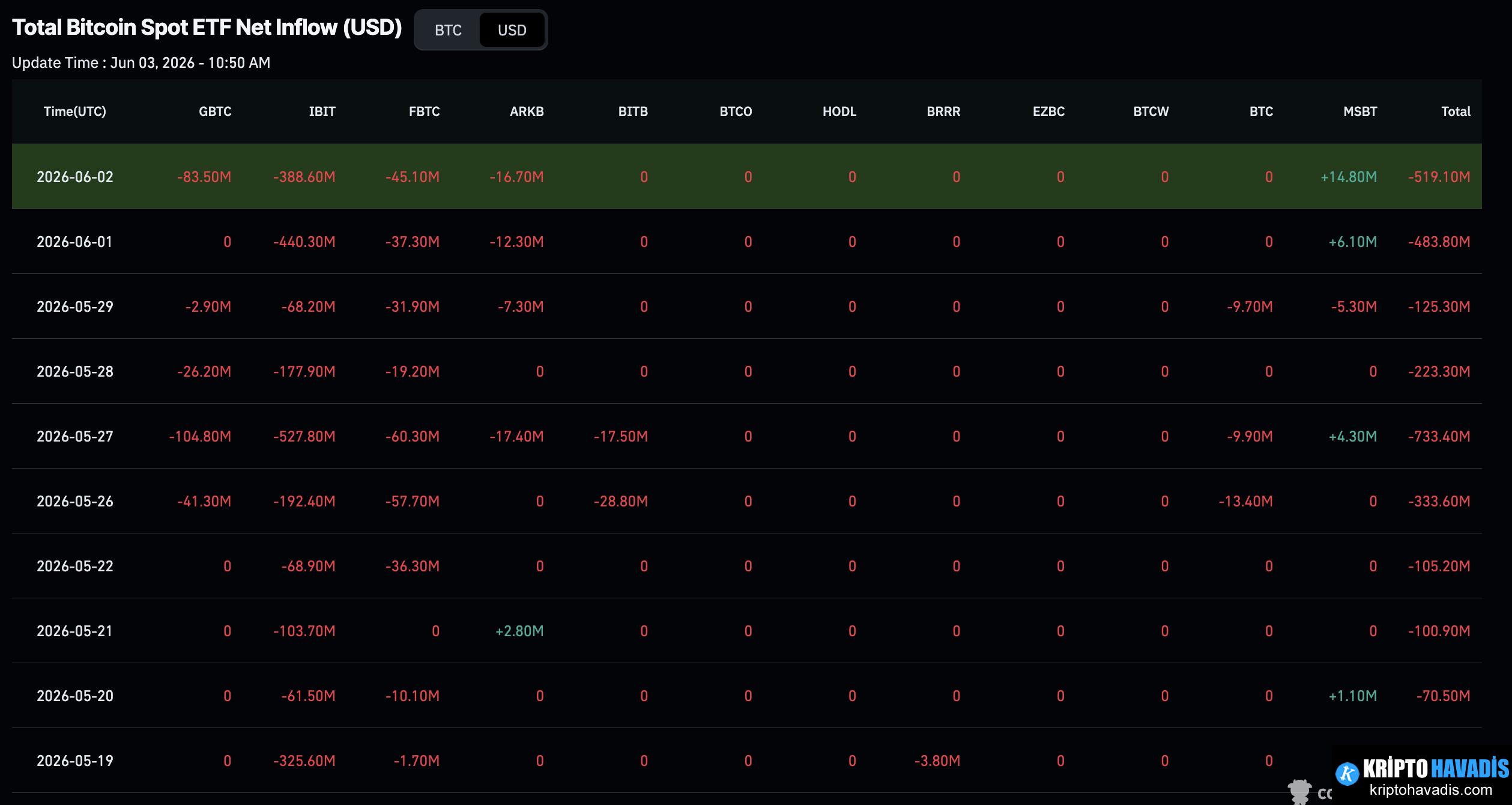Click the Time(UTC) column header
Image resolution: width=1512 pixels, height=805 pixels.
click(x=75, y=111)
